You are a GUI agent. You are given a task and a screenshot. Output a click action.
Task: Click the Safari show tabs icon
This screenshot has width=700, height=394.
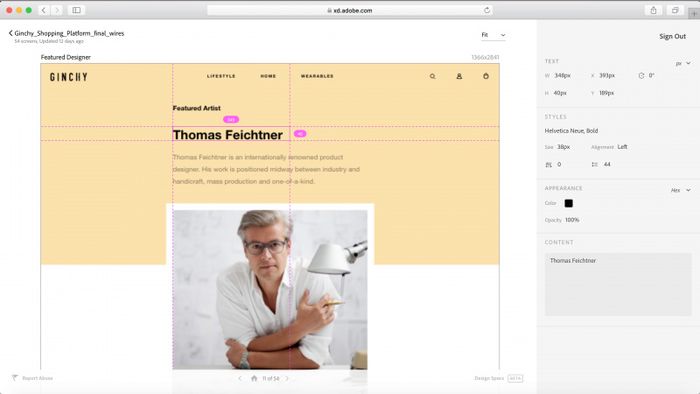click(x=675, y=10)
